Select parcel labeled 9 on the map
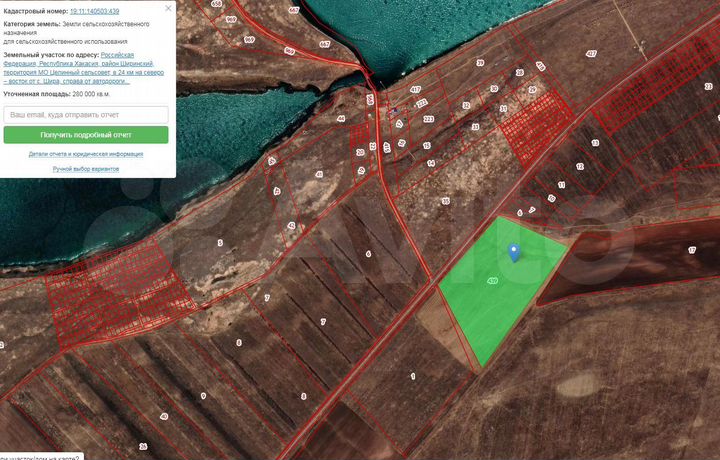 203,396
